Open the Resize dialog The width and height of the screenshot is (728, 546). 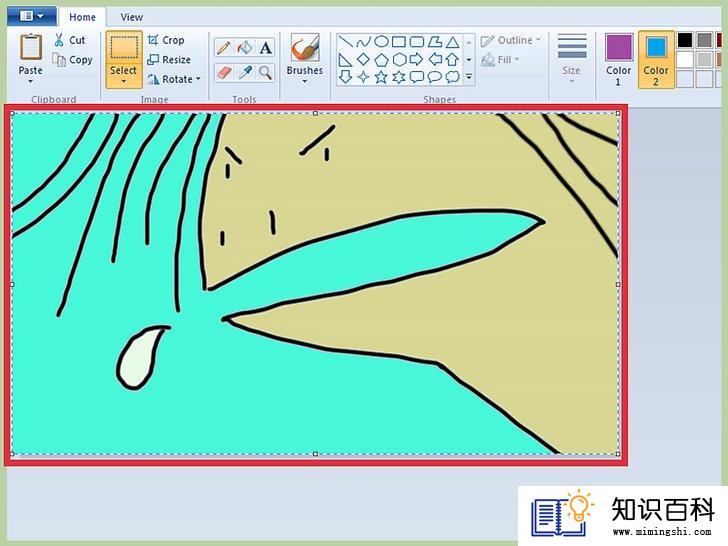pos(169,59)
